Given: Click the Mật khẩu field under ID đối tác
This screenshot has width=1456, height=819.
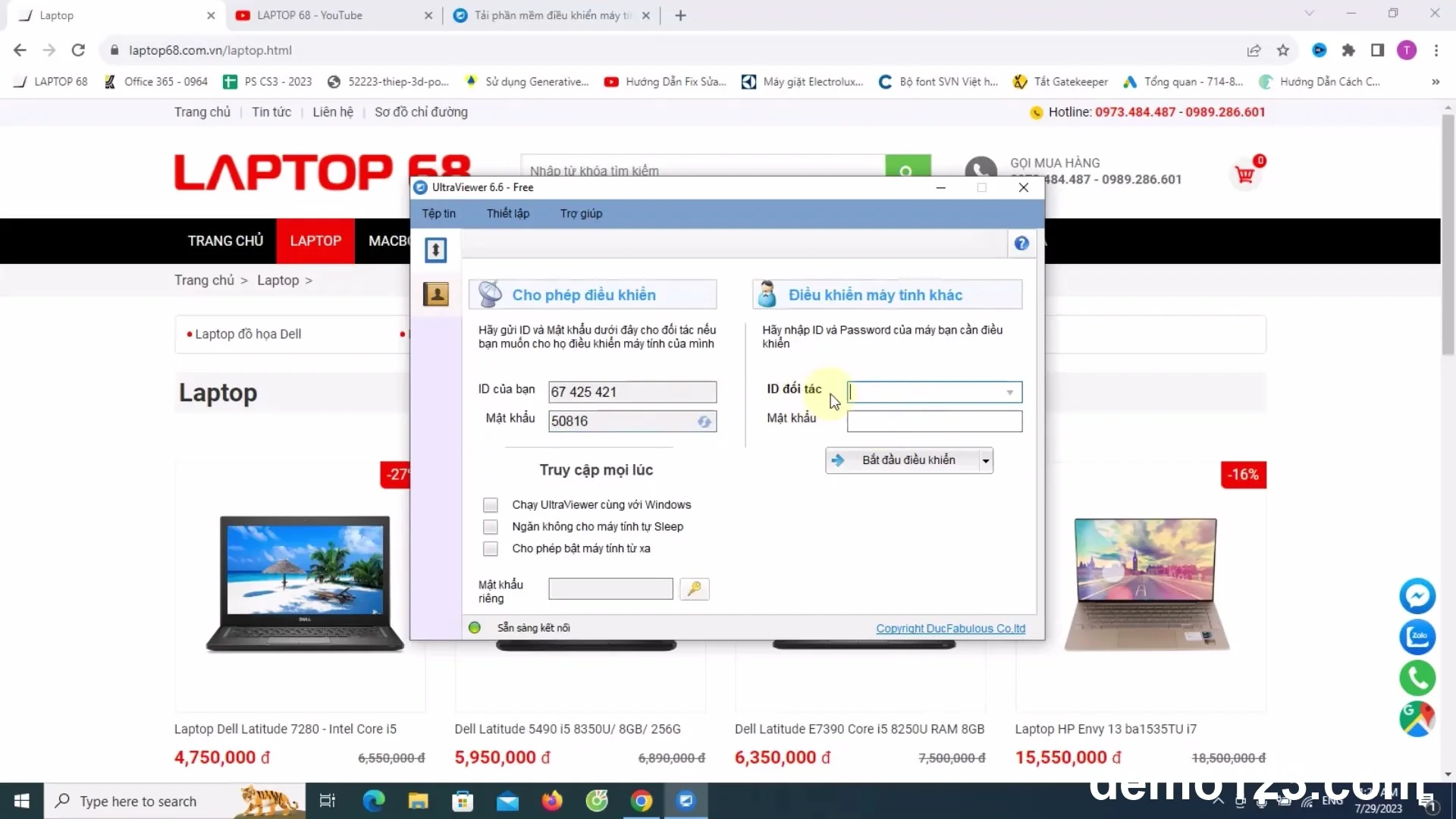Looking at the screenshot, I should coord(934,422).
